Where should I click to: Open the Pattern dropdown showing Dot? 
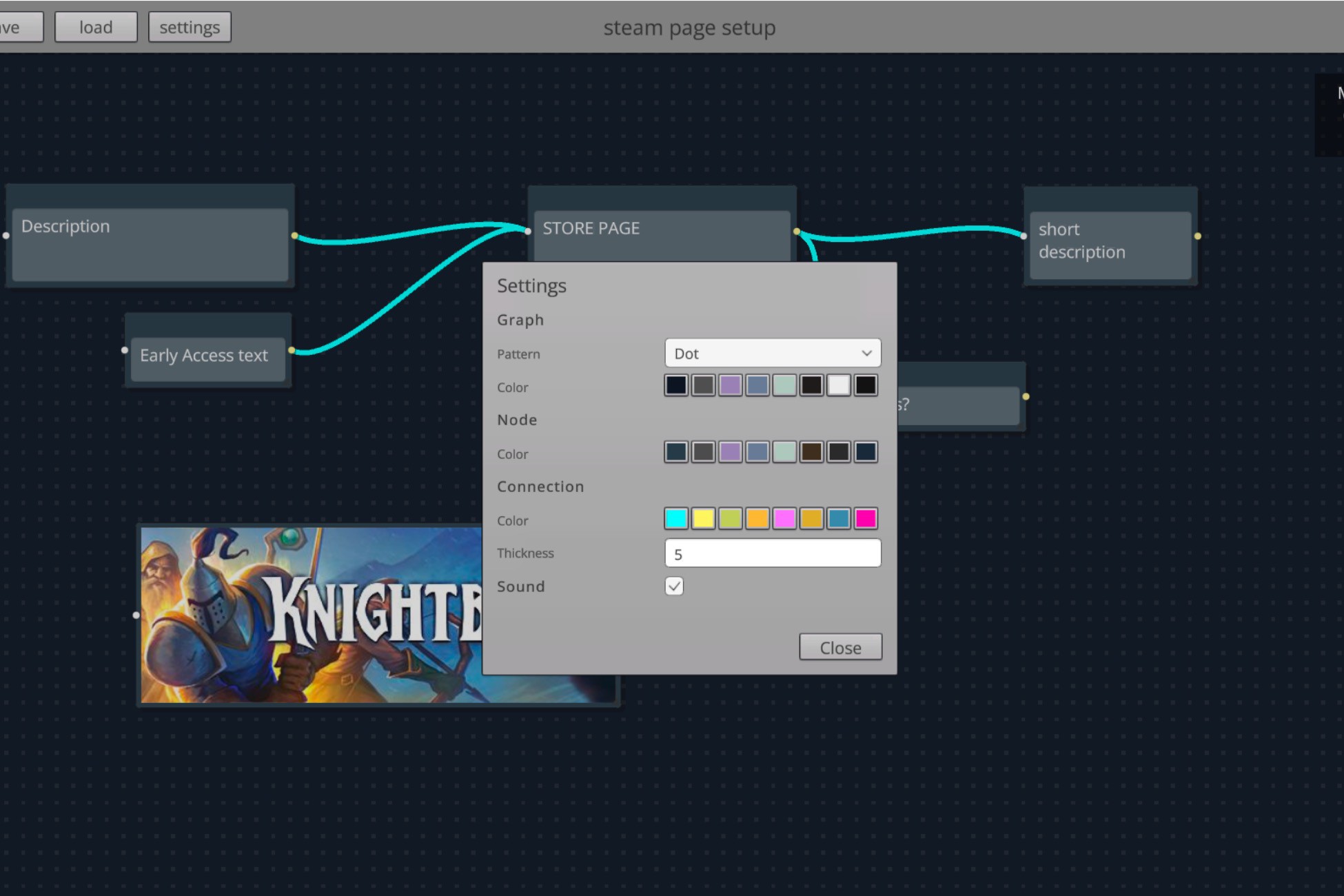click(x=771, y=353)
